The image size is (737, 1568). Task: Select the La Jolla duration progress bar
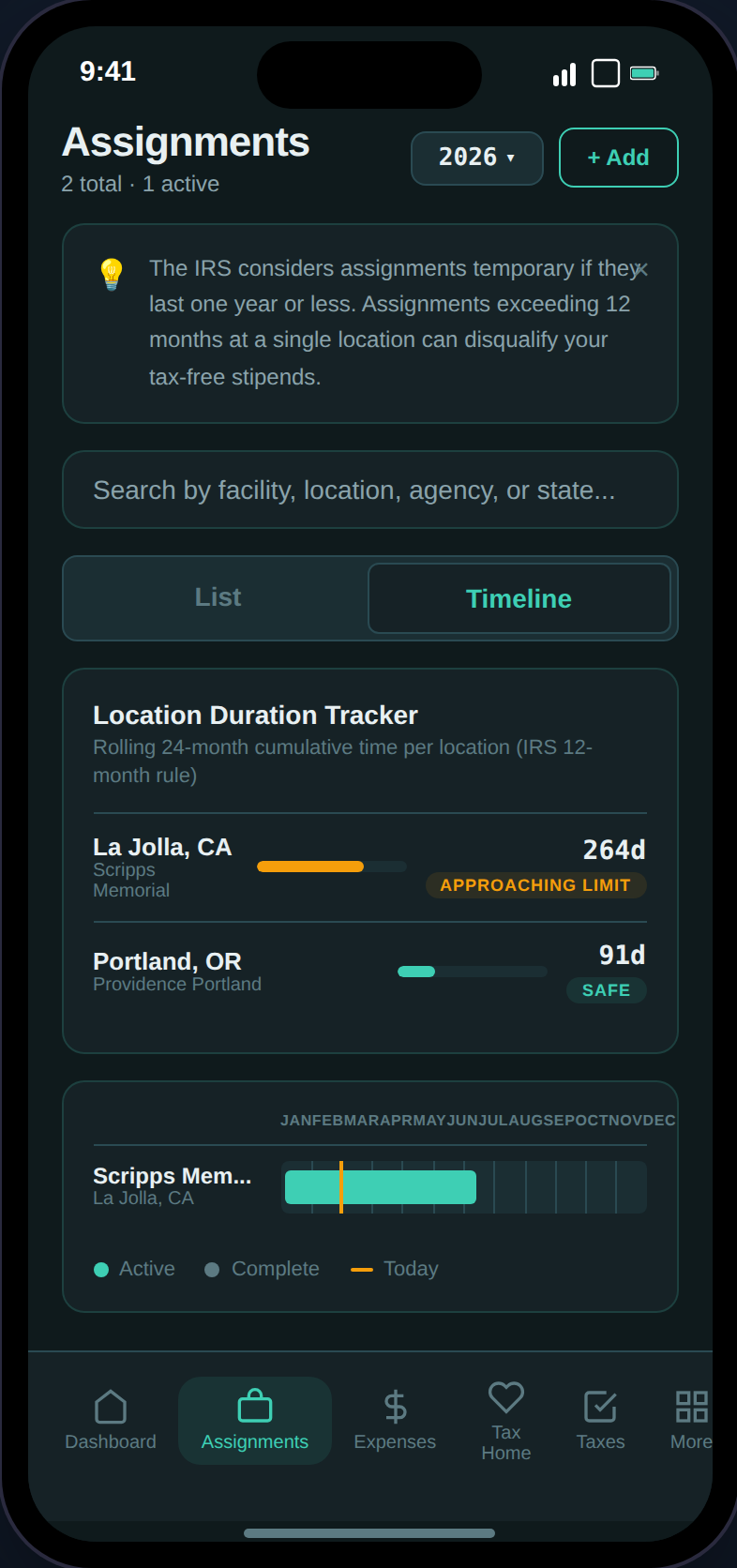(332, 867)
